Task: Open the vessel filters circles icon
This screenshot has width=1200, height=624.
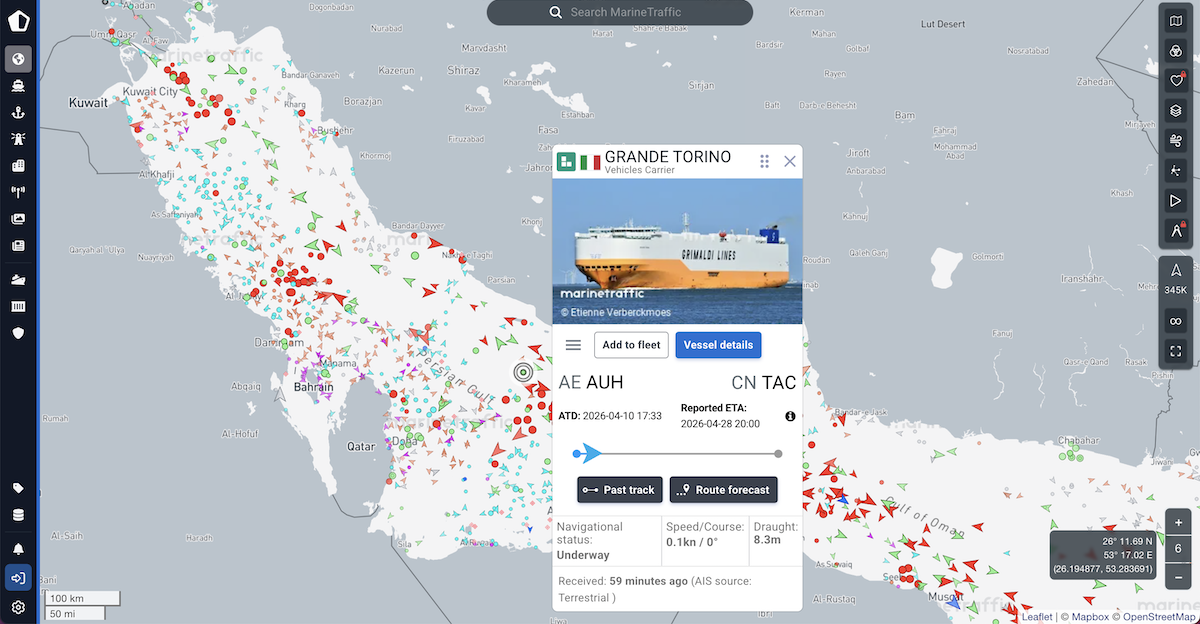Action: (1175, 52)
